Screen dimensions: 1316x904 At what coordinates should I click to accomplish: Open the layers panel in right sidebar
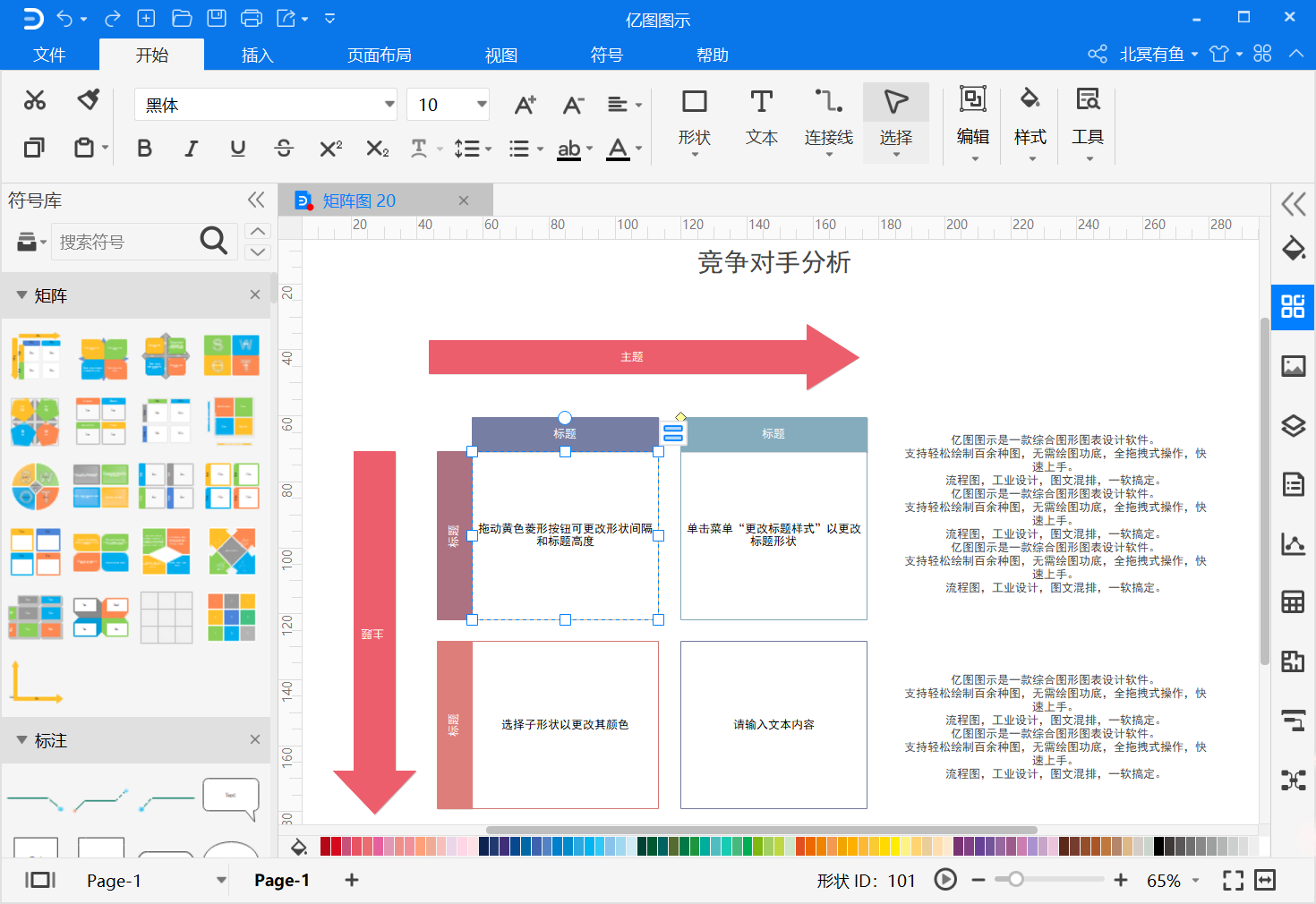click(x=1293, y=425)
